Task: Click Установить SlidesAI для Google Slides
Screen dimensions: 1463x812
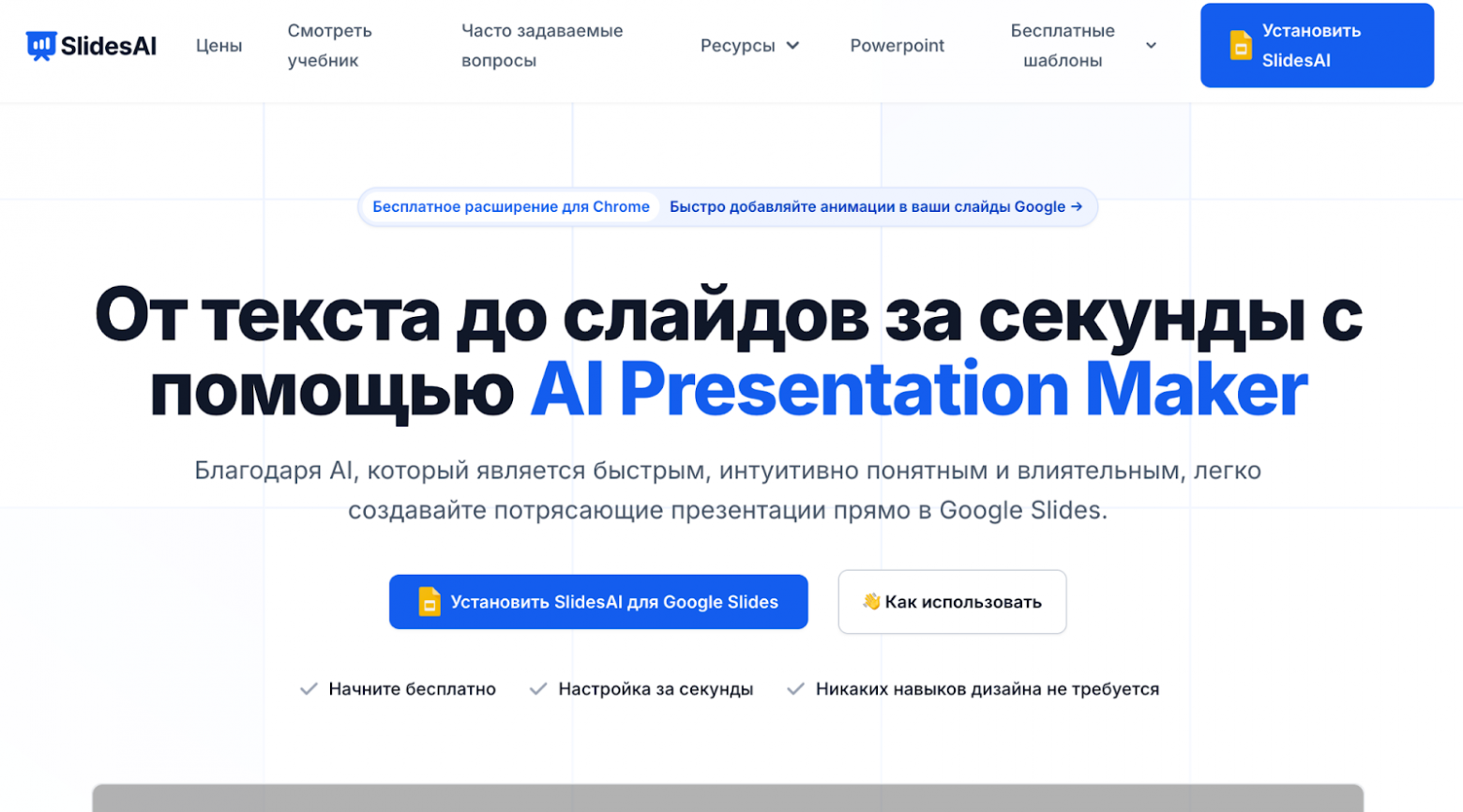Action: tap(597, 601)
